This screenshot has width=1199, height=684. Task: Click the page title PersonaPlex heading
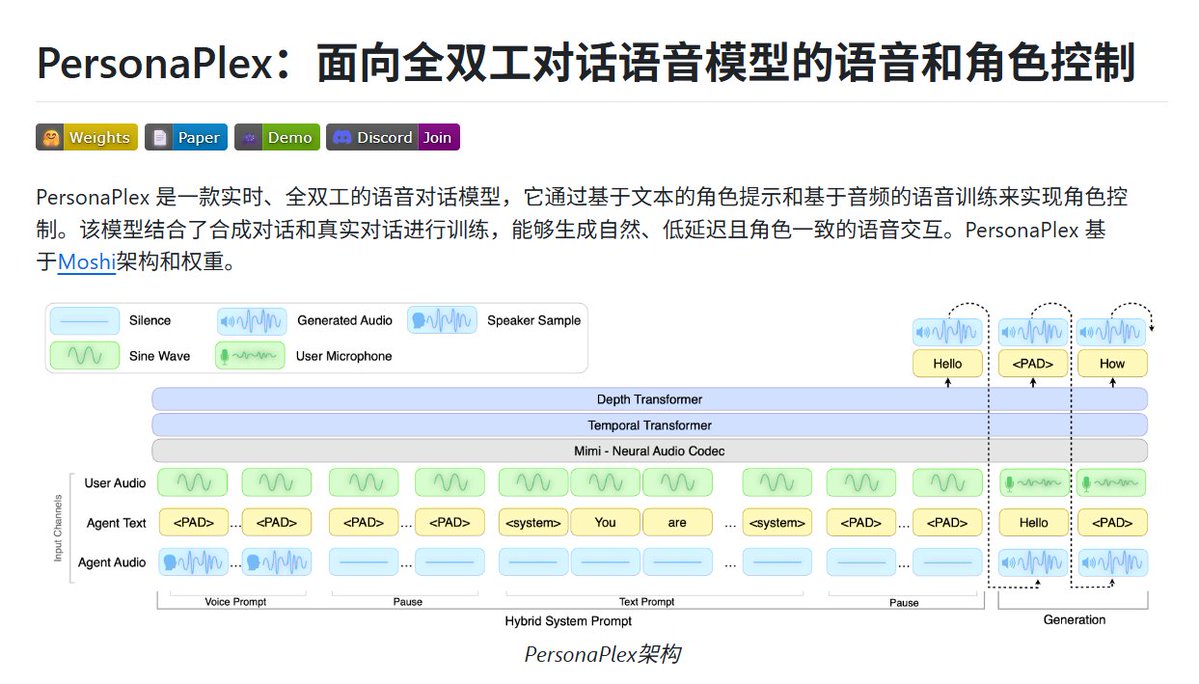586,63
